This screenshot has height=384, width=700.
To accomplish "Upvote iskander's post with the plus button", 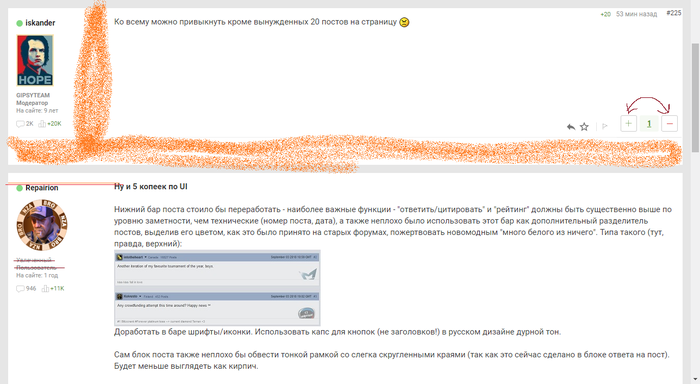I will pos(628,123).
